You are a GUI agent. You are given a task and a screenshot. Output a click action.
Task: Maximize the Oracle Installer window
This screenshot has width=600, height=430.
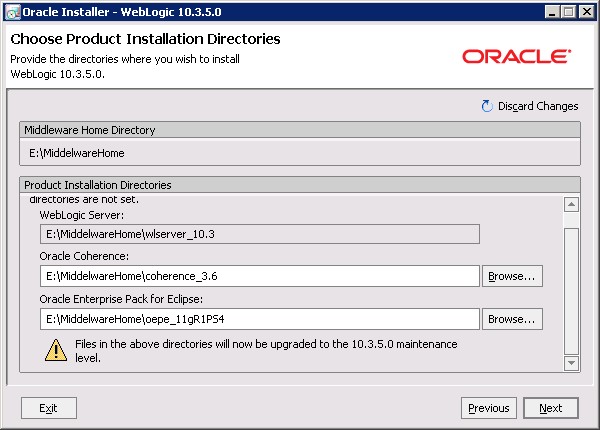[x=566, y=12]
